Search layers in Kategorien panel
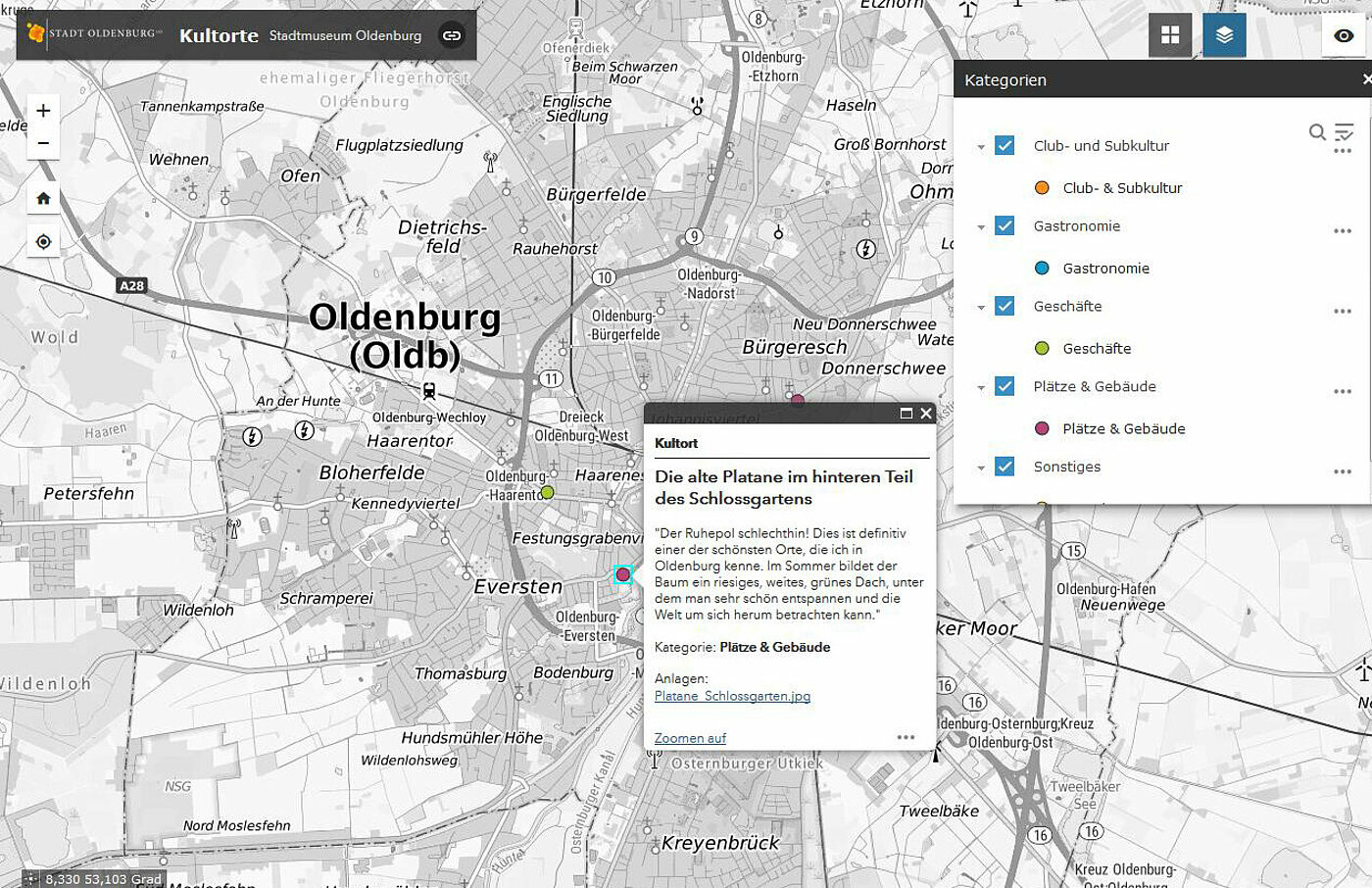 point(1317,131)
